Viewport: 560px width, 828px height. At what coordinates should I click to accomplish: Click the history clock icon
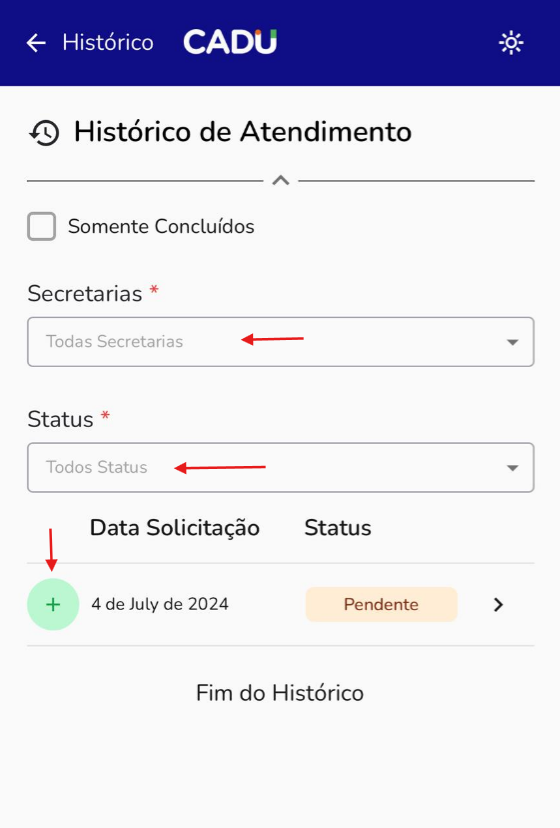pyautogui.click(x=44, y=133)
